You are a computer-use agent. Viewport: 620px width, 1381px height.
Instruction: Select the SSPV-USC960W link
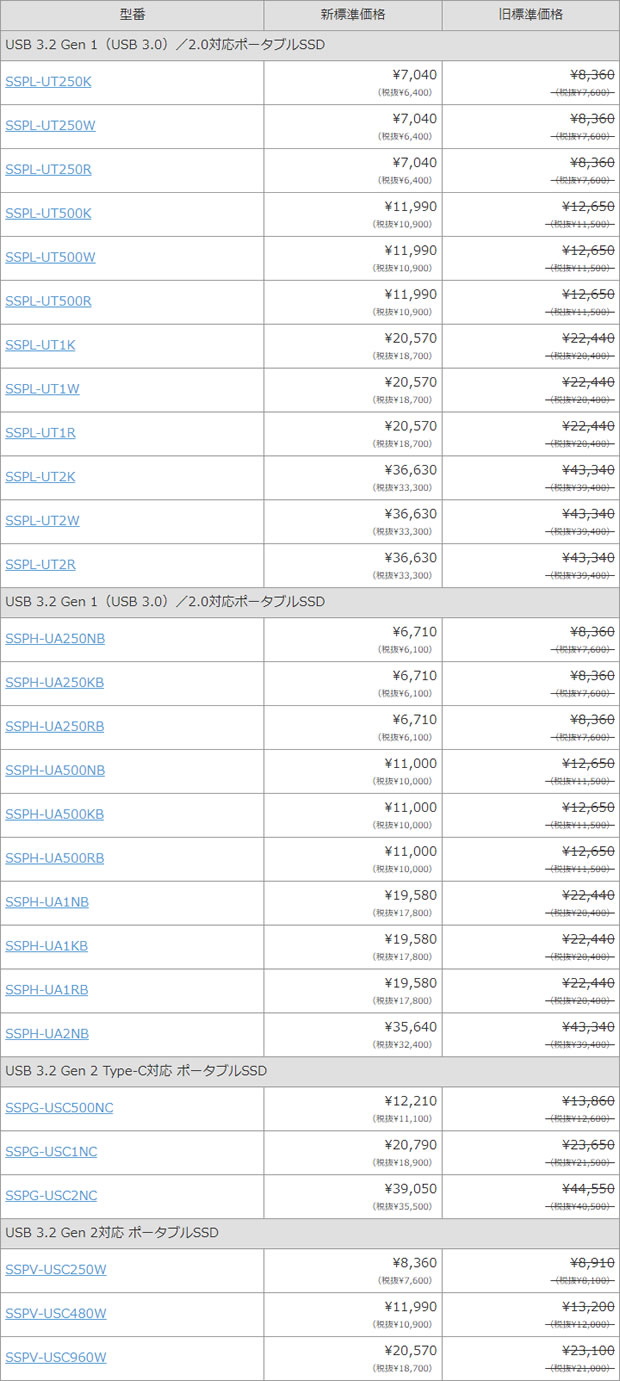tap(56, 1358)
